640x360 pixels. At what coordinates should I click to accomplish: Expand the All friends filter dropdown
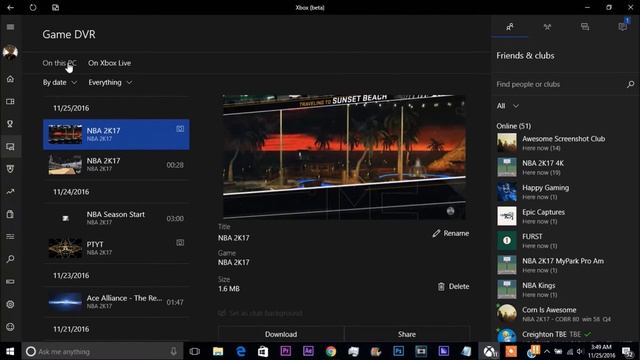(x=507, y=106)
